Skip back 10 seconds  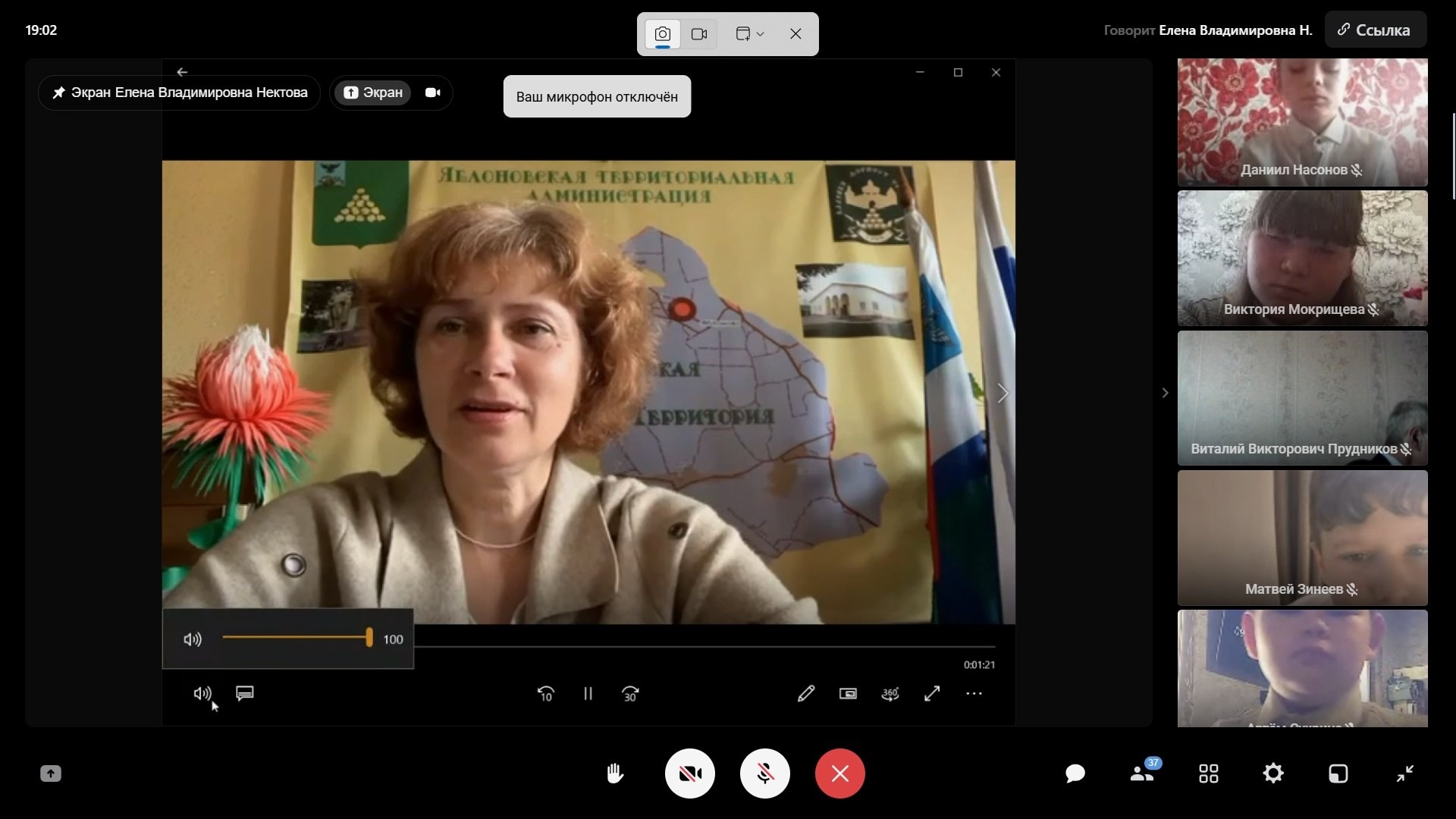pyautogui.click(x=545, y=694)
